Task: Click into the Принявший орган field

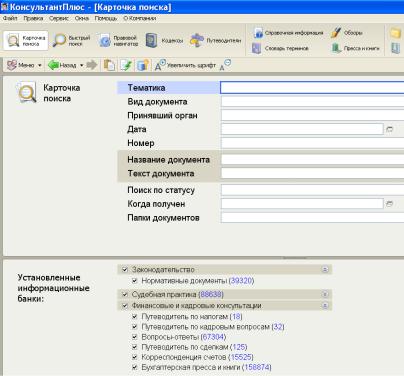Action: 312,115
